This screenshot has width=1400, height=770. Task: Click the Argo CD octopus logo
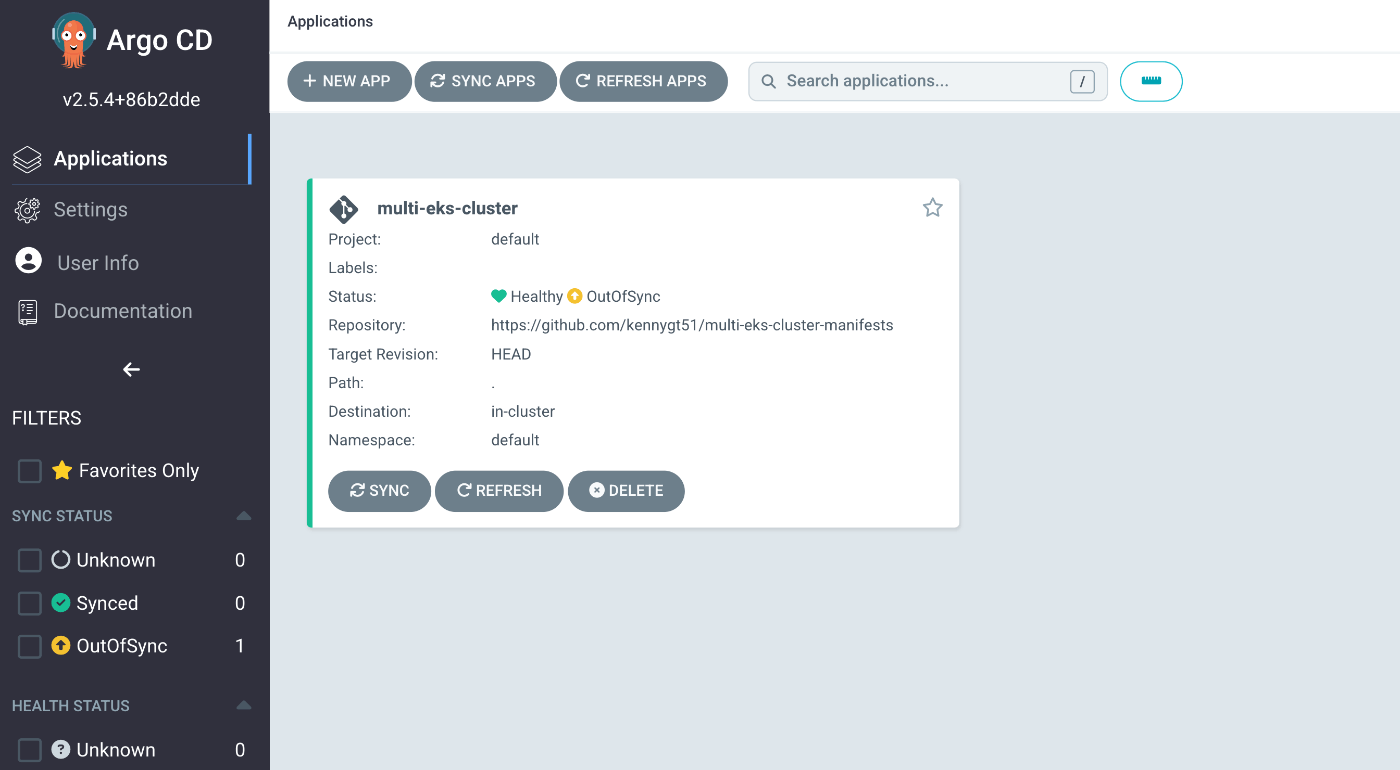coord(73,41)
